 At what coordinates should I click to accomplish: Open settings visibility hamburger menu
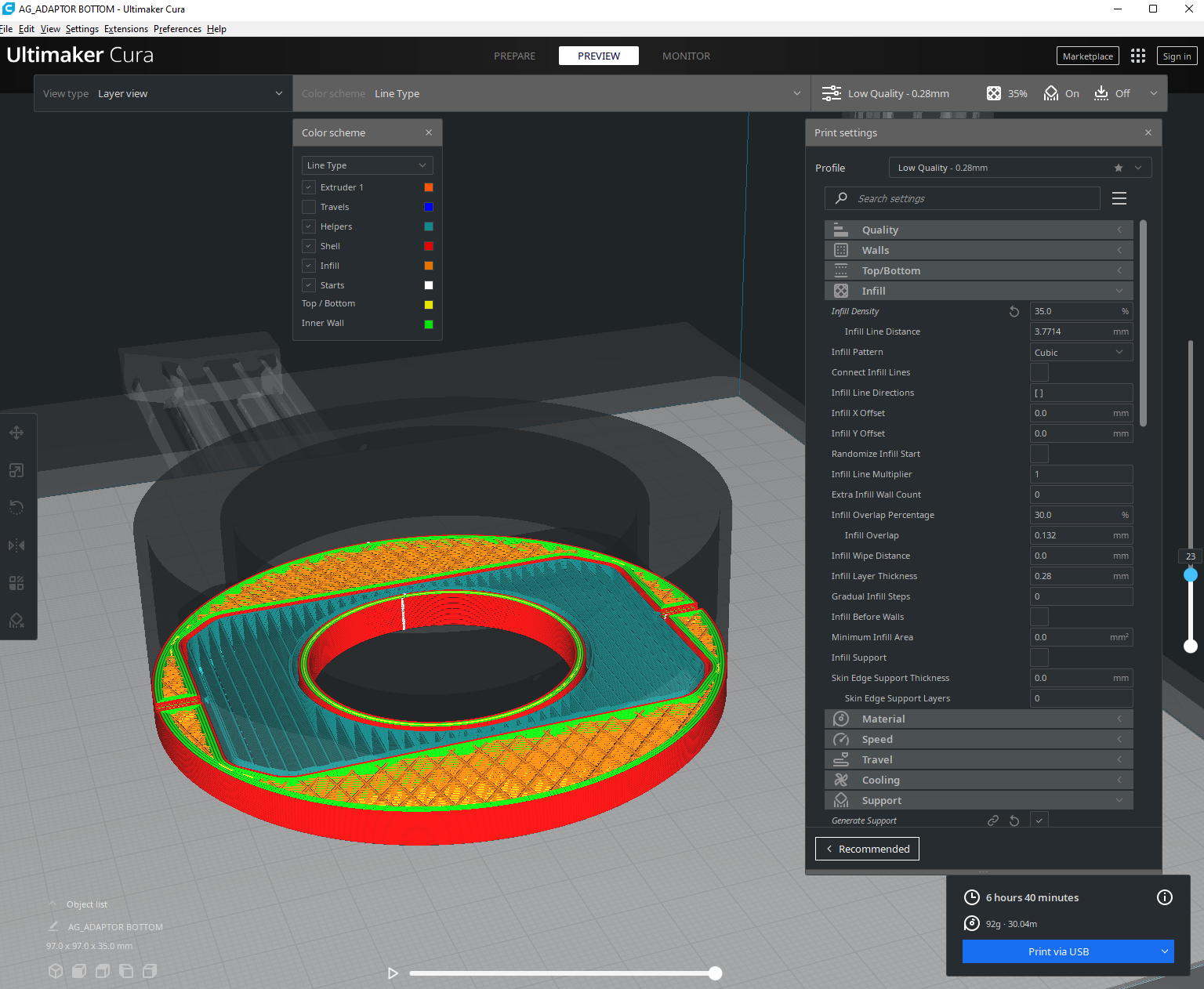(x=1119, y=198)
